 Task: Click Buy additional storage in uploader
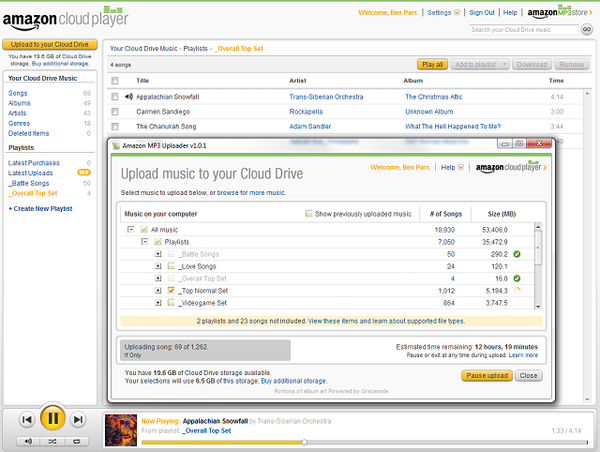point(293,381)
